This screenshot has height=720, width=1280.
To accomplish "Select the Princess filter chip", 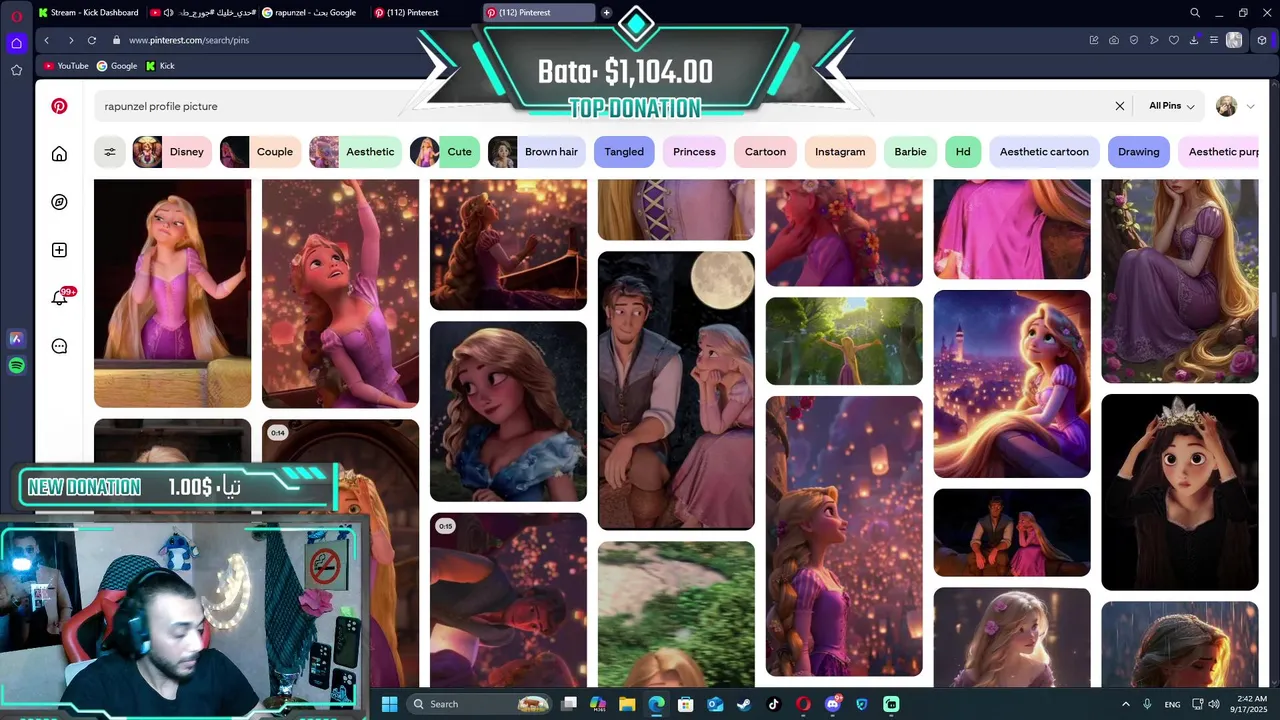I will point(694,152).
